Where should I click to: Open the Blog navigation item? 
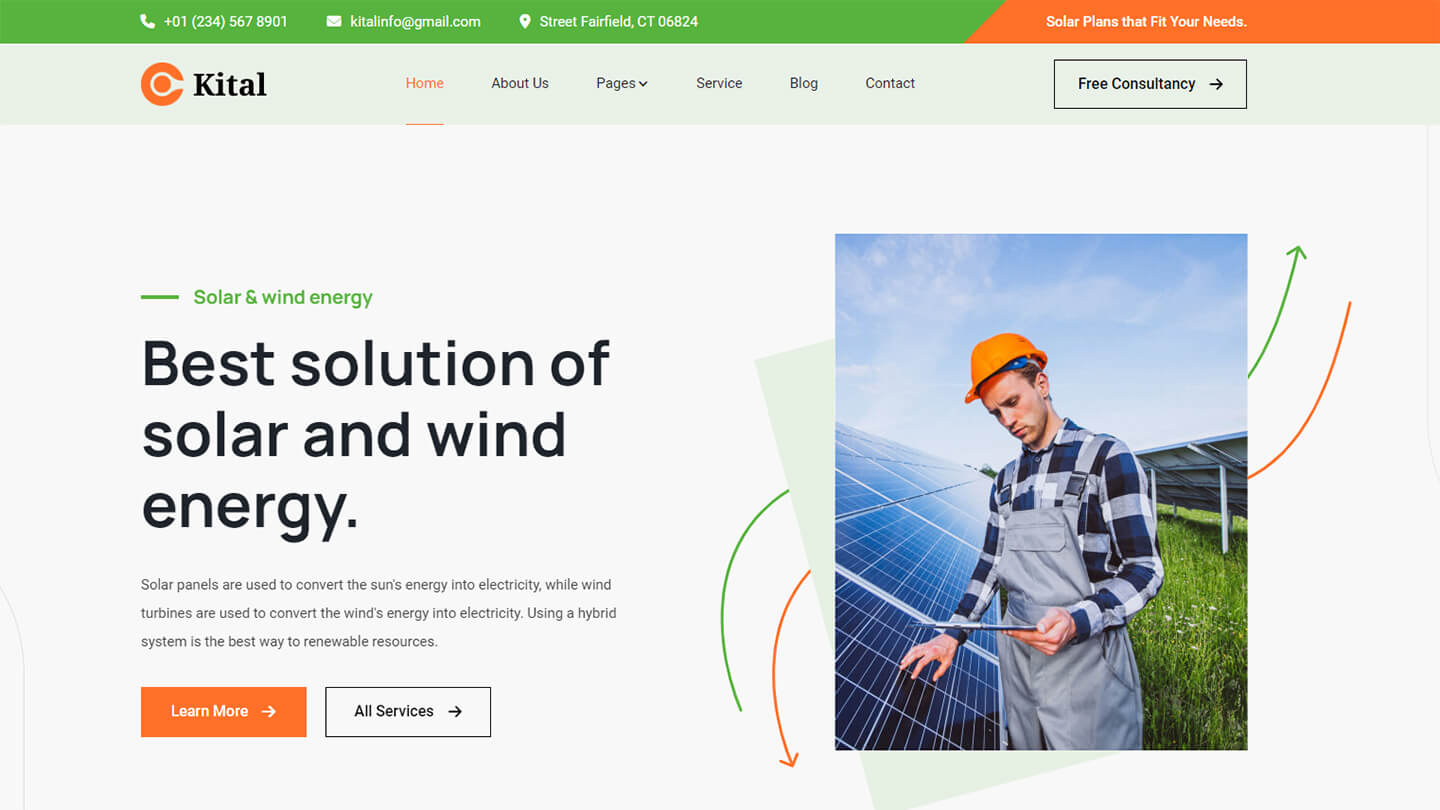(803, 84)
